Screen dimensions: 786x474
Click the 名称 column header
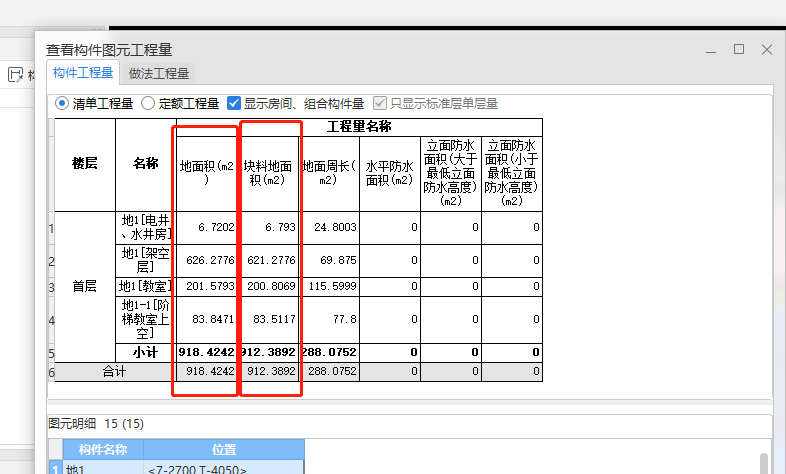(145, 164)
